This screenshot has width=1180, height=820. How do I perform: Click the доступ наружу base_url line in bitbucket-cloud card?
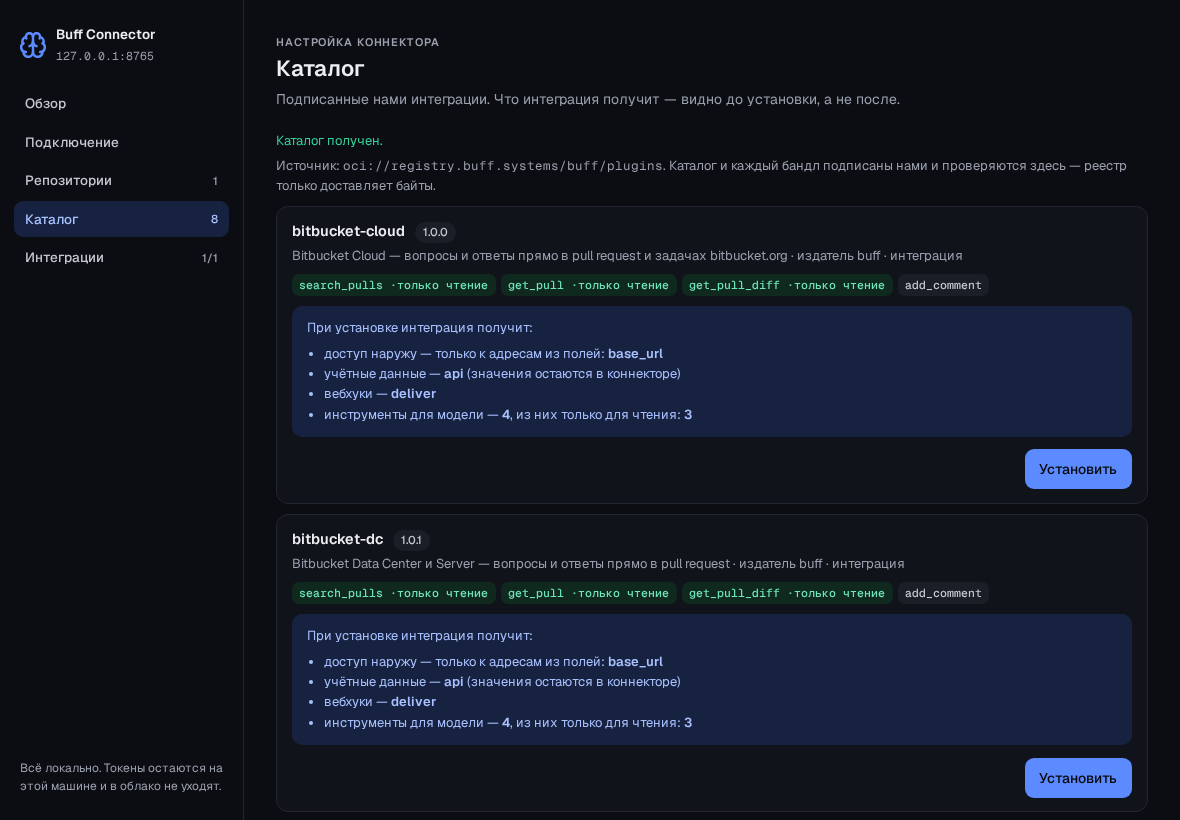493,354
